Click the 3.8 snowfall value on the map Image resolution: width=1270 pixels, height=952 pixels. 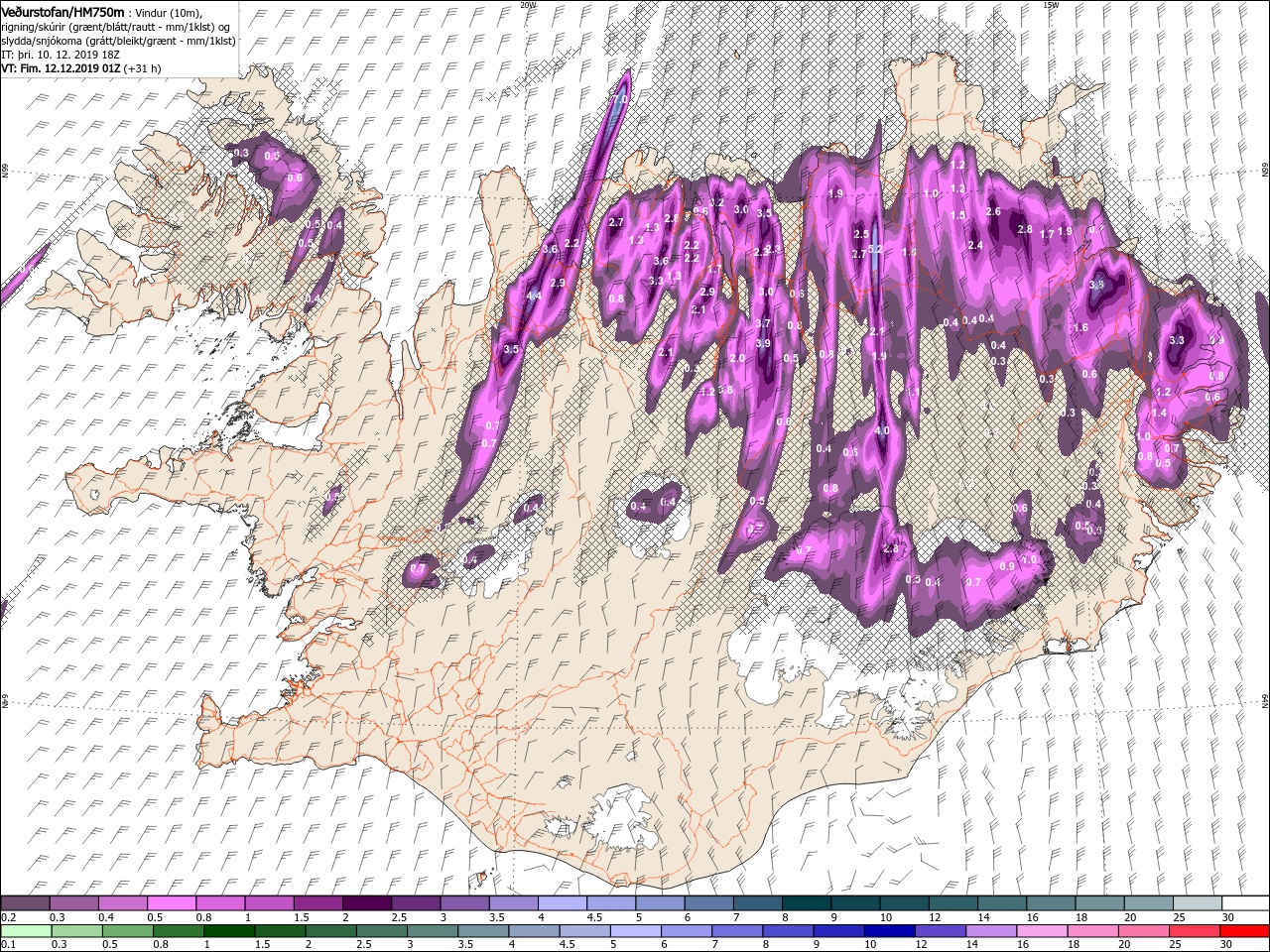[1096, 285]
